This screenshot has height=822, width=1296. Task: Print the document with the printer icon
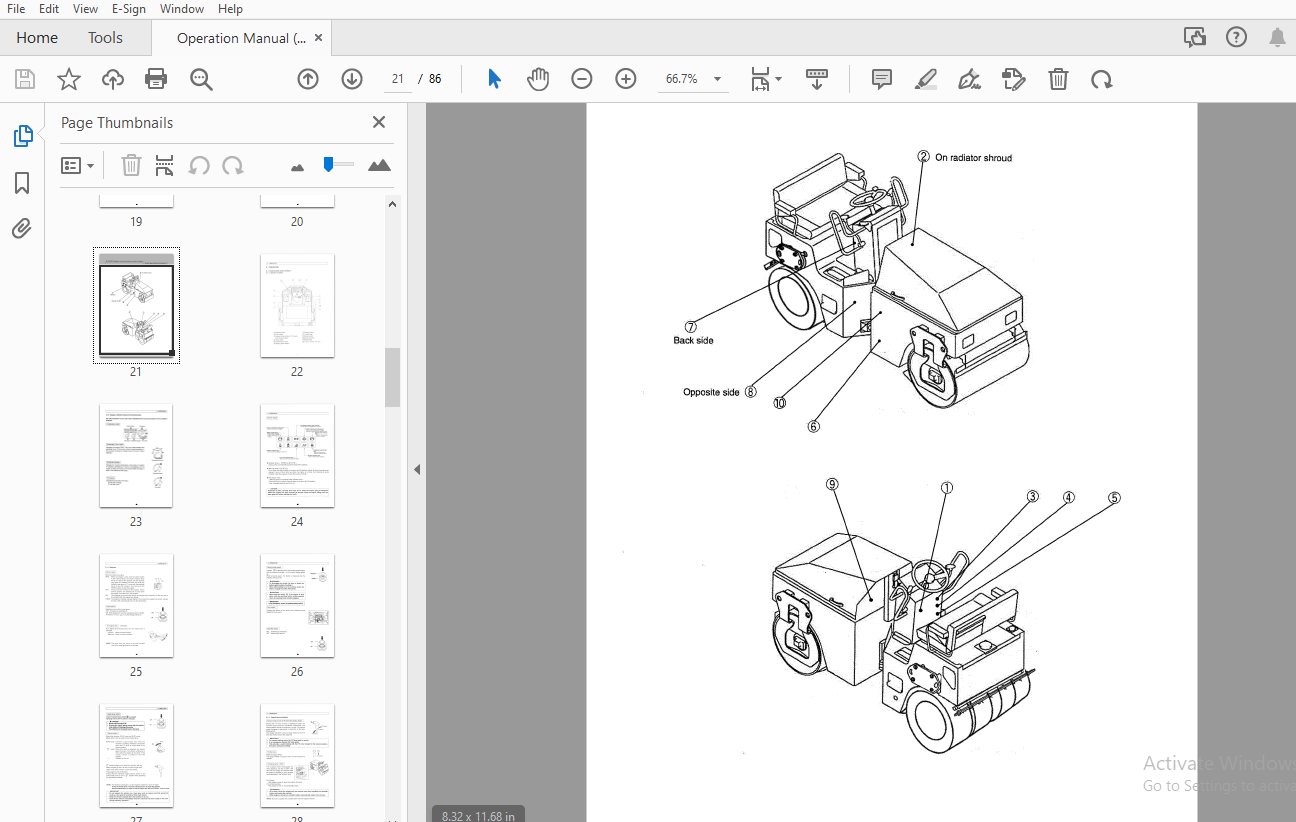click(156, 79)
